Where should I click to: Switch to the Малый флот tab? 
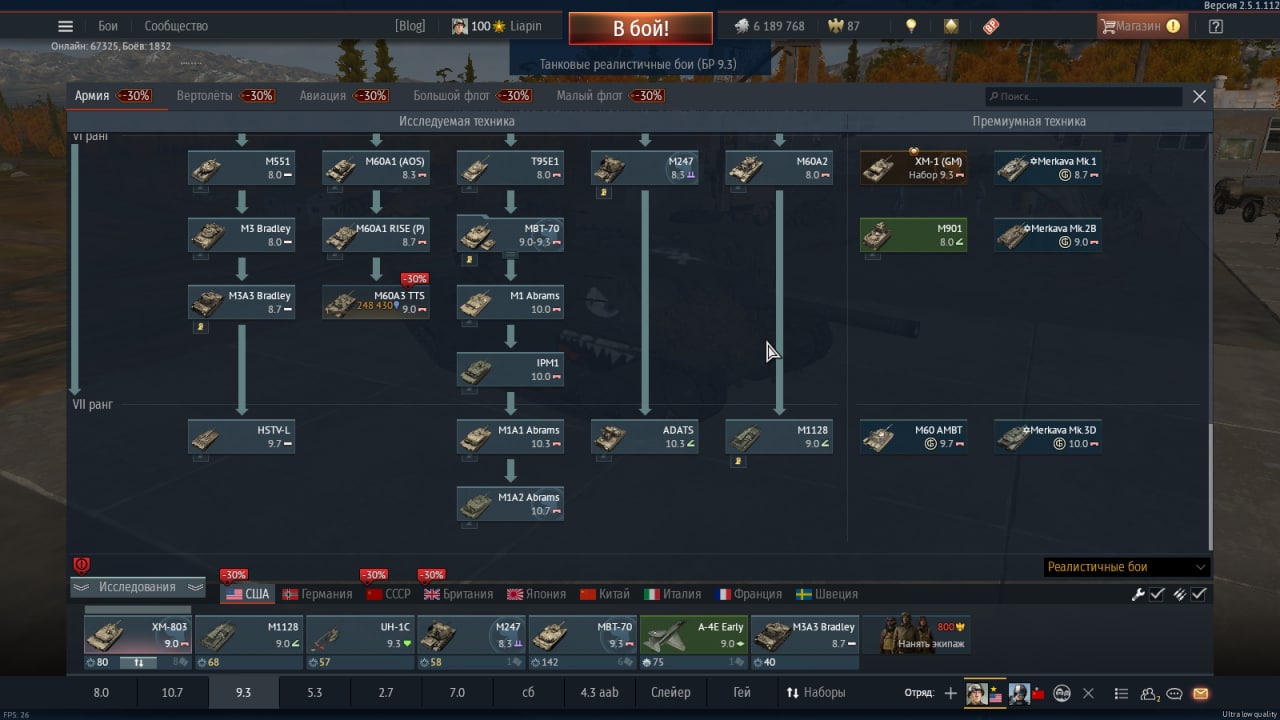[610, 96]
